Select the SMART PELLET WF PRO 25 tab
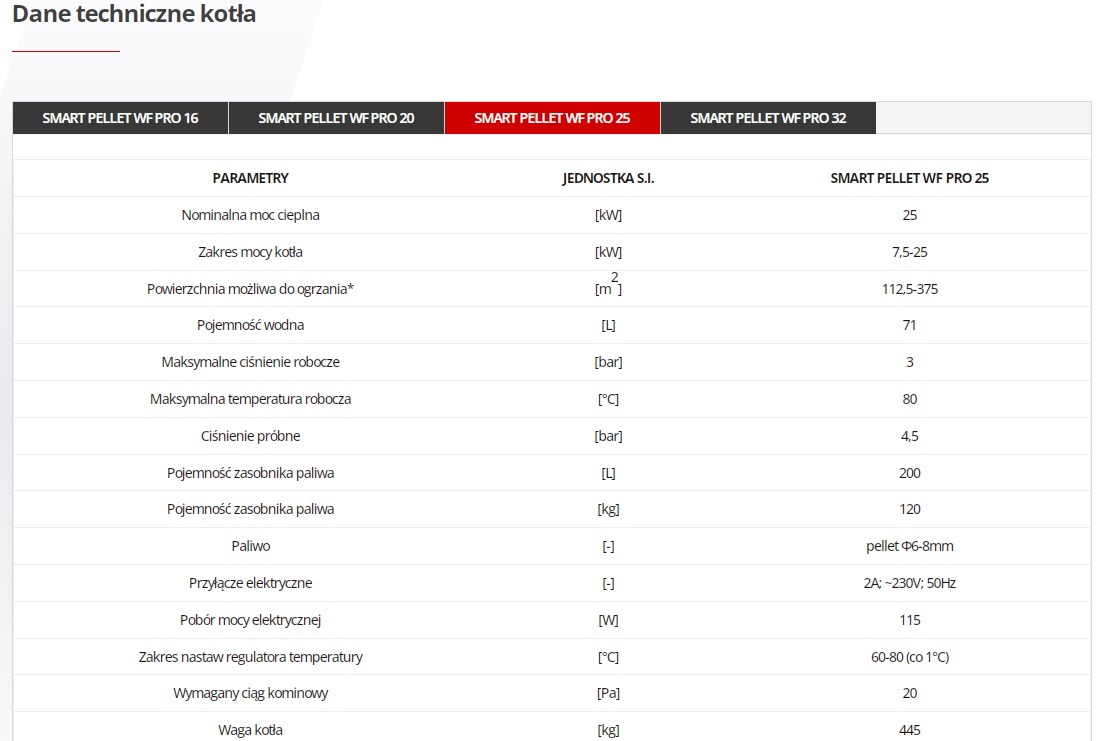 tap(552, 118)
